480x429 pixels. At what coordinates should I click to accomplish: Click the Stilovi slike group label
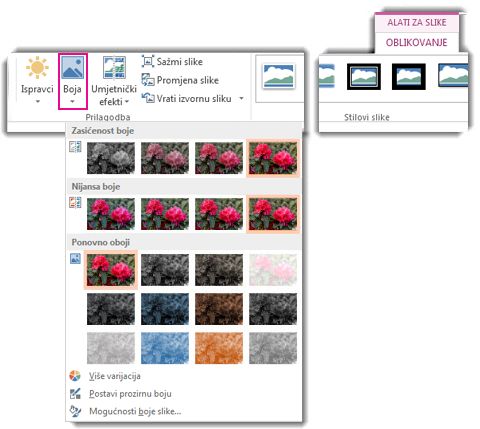pyautogui.click(x=367, y=117)
